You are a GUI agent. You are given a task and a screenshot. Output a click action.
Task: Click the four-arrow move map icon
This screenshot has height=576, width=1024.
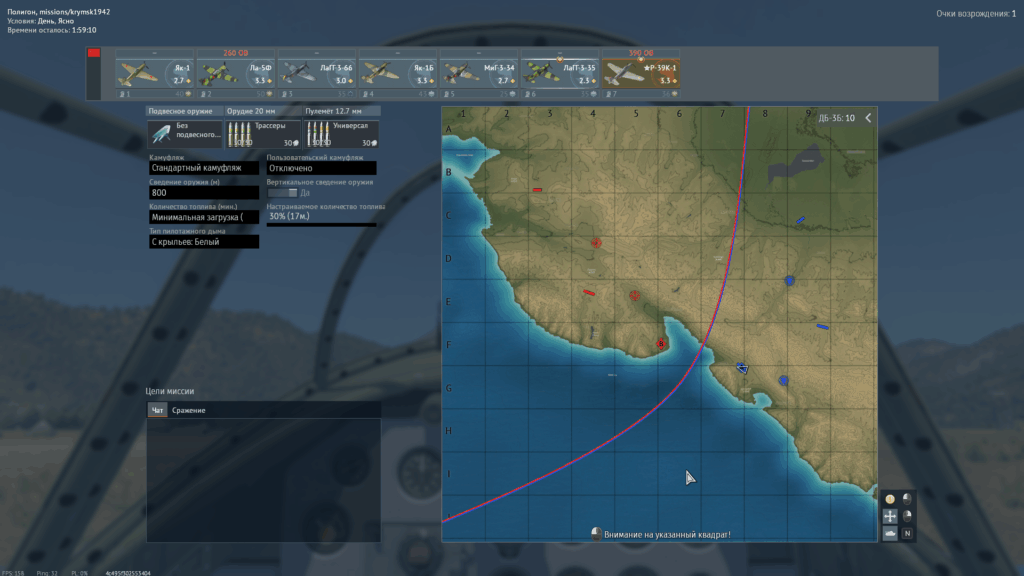890,516
